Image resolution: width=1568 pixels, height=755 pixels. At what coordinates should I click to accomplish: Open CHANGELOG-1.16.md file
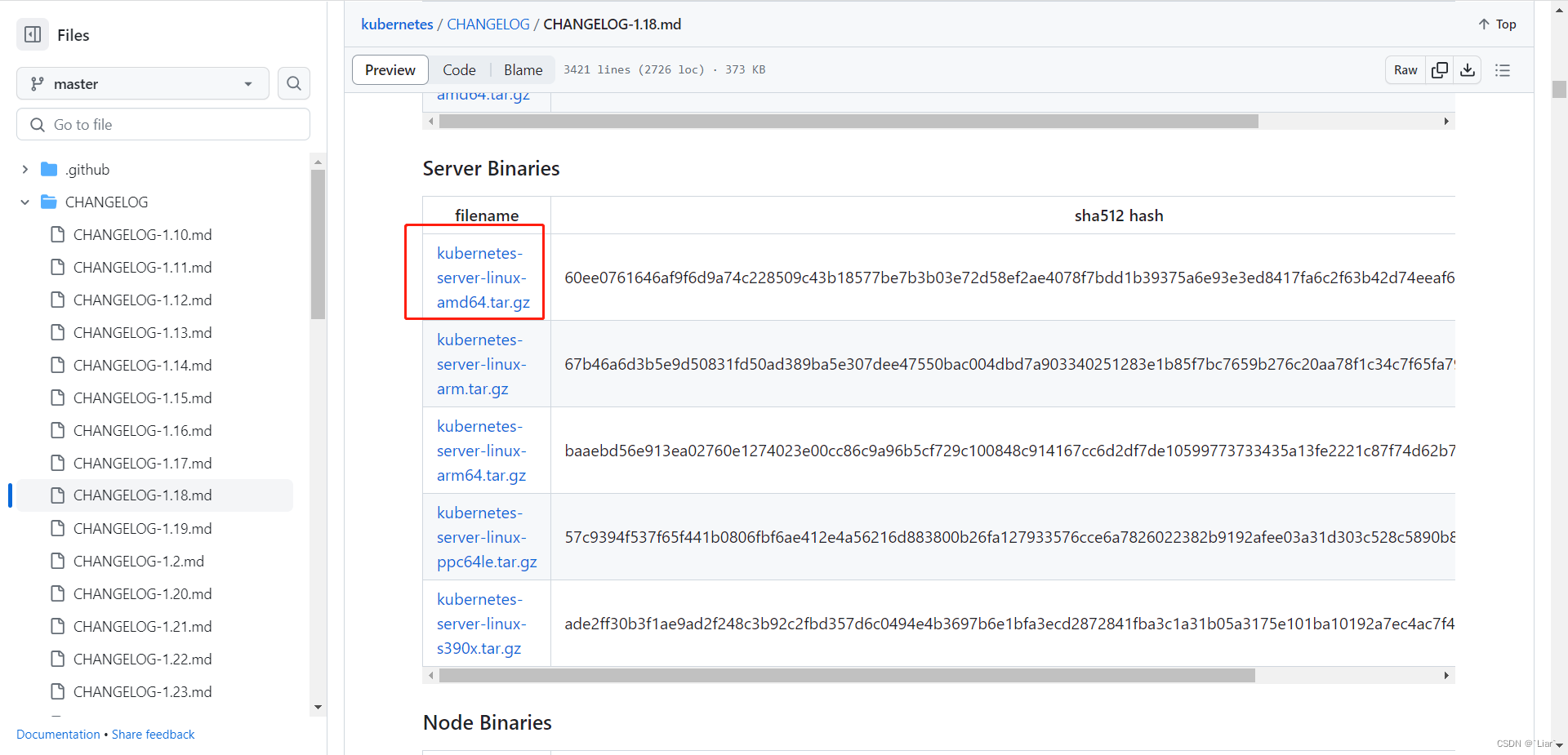click(x=142, y=431)
